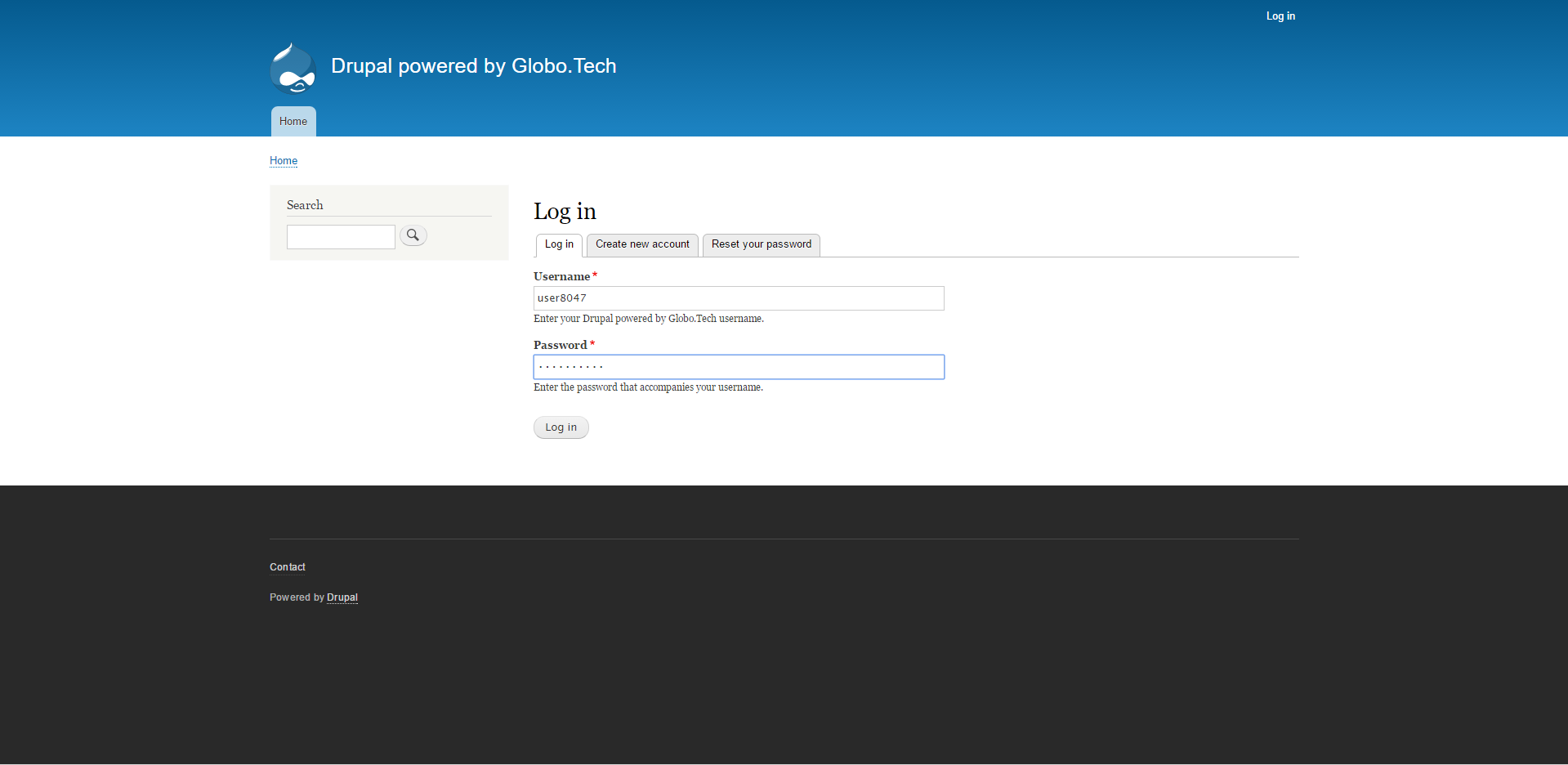Open the Contact link in the footer
This screenshot has height=765, width=1568.
(288, 567)
